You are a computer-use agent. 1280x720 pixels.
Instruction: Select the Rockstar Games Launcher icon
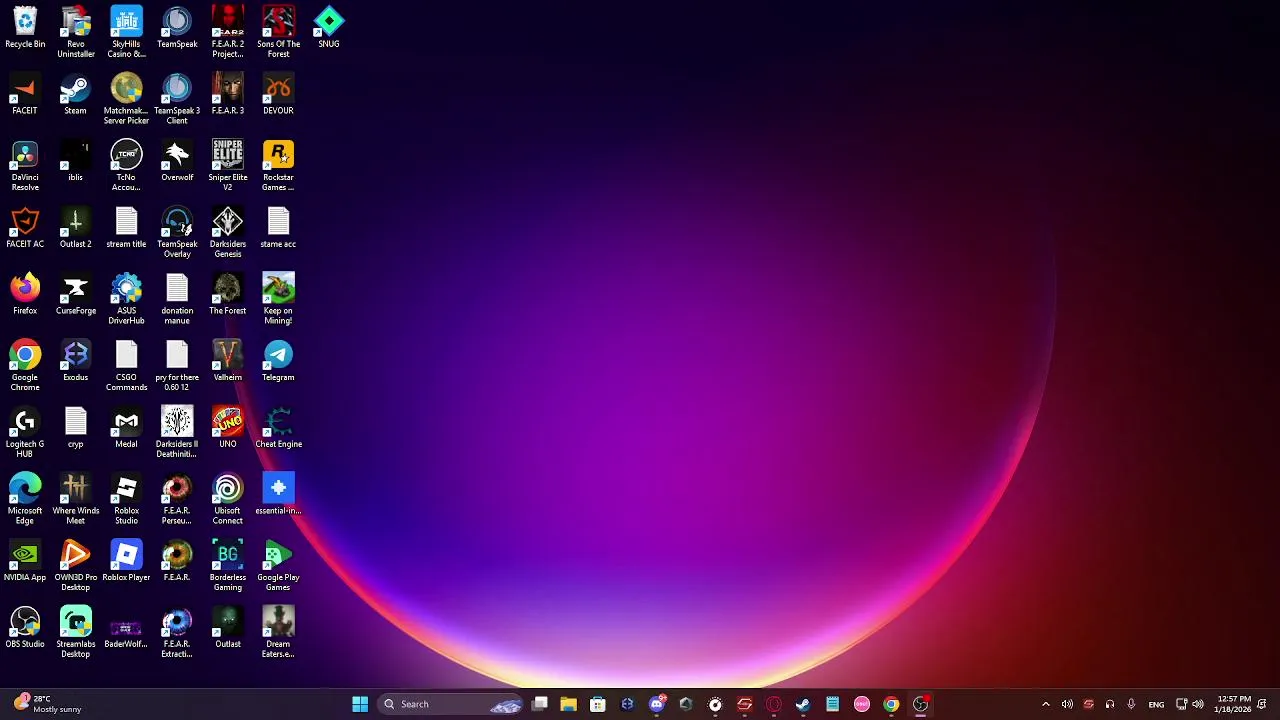(x=278, y=166)
